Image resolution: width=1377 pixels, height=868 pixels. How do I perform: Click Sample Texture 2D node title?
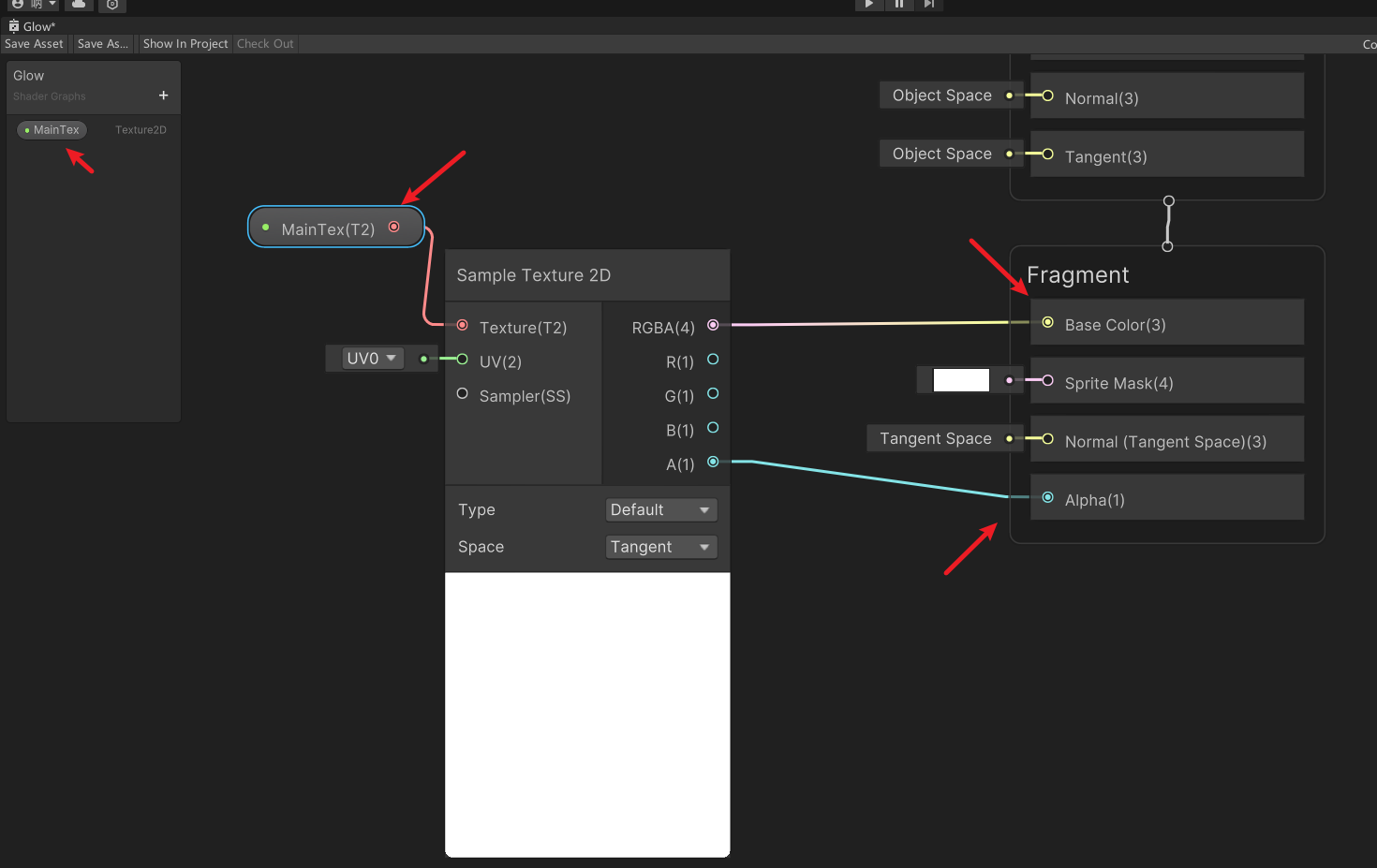pyautogui.click(x=533, y=275)
